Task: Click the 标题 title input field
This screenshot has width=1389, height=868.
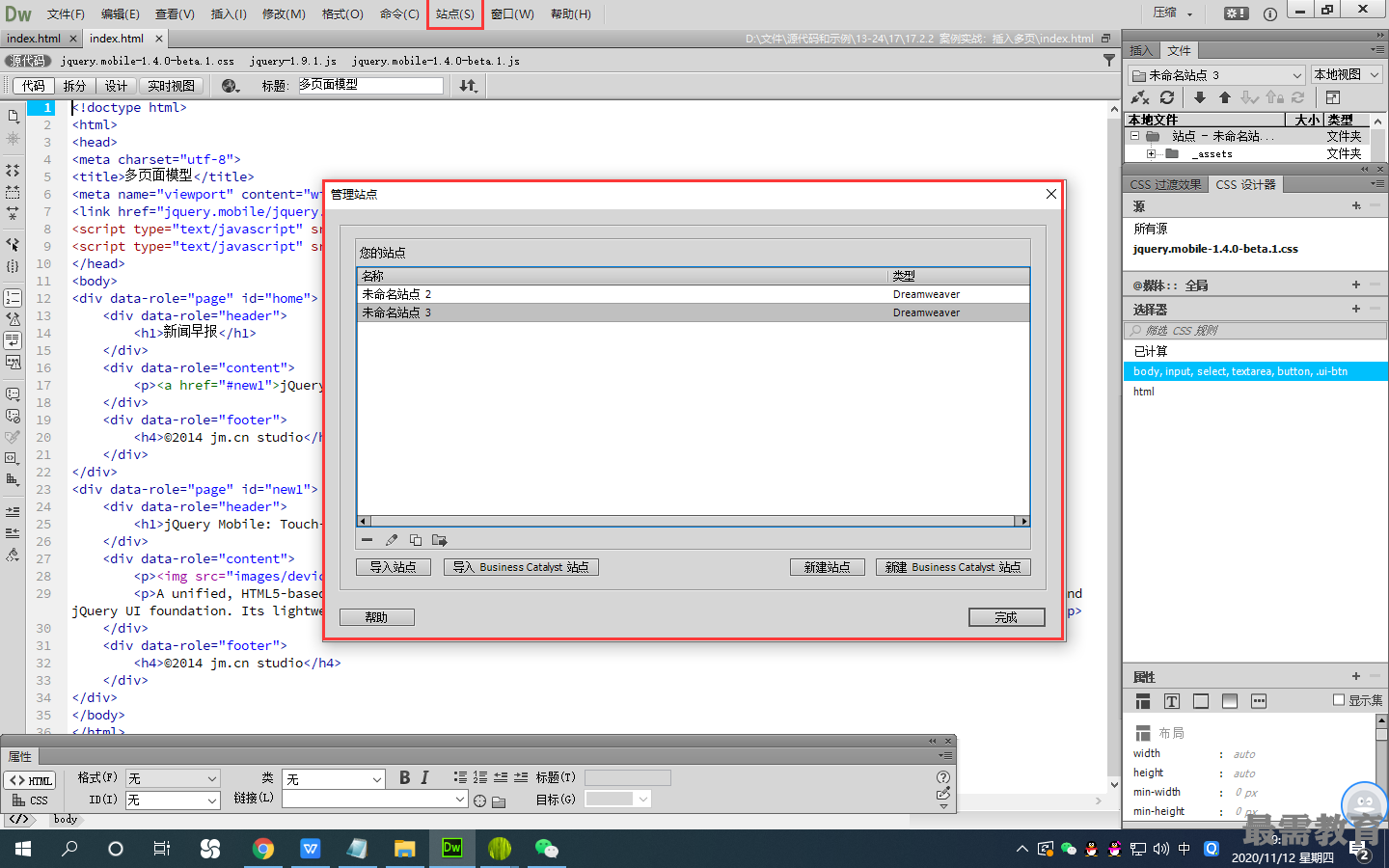Action: coord(369,85)
